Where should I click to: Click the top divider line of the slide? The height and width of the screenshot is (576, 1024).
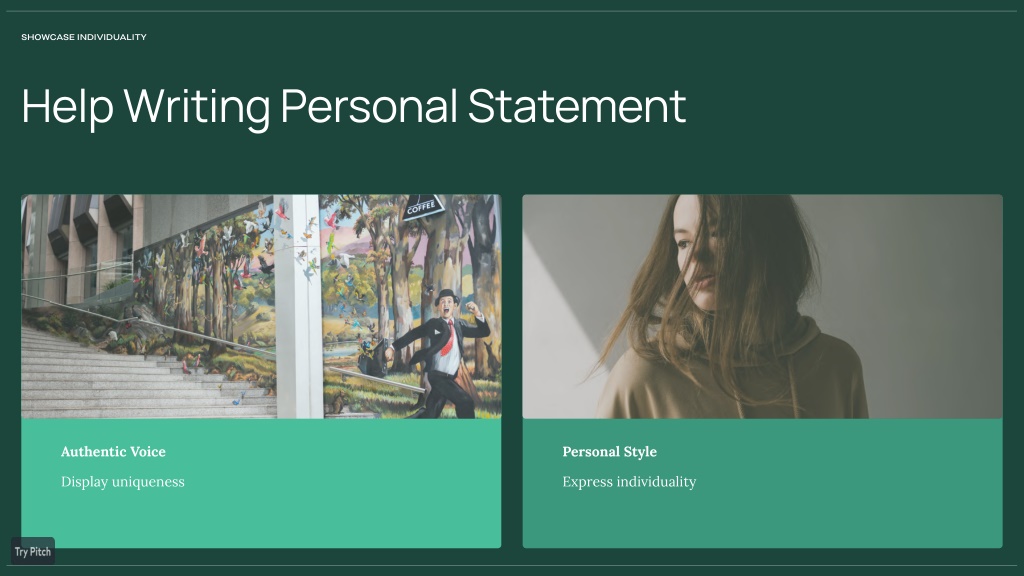coord(512,11)
